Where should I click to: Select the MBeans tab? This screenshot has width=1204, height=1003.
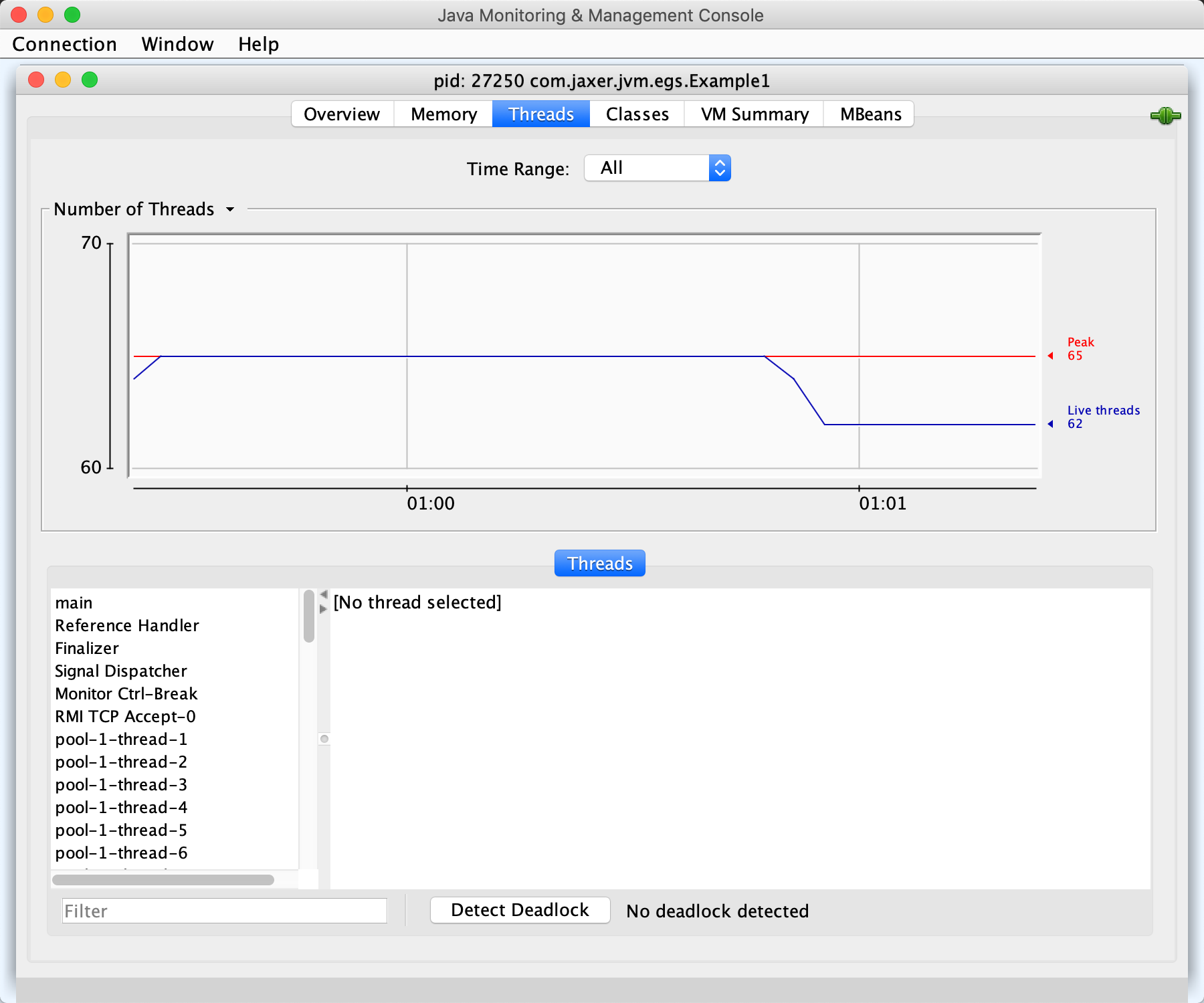coord(870,114)
